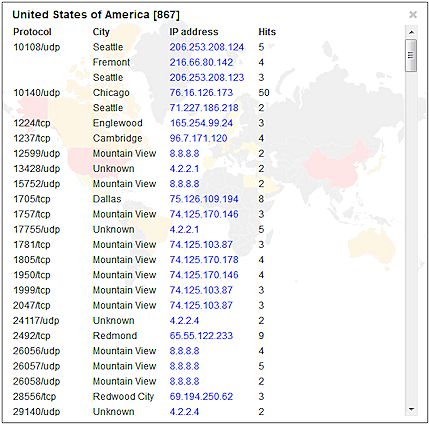The height and width of the screenshot is (424, 429).
Task: Open IP link 74.125.170.178
Action: point(204,260)
